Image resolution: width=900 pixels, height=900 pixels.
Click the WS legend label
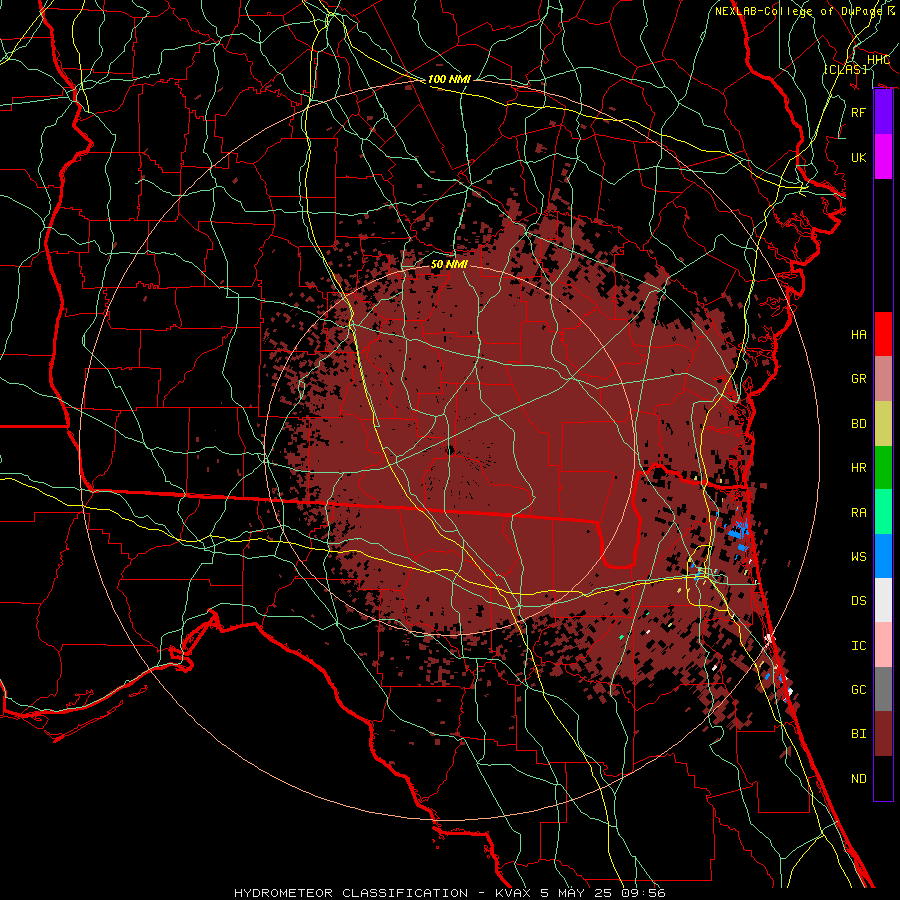pyautogui.click(x=858, y=557)
